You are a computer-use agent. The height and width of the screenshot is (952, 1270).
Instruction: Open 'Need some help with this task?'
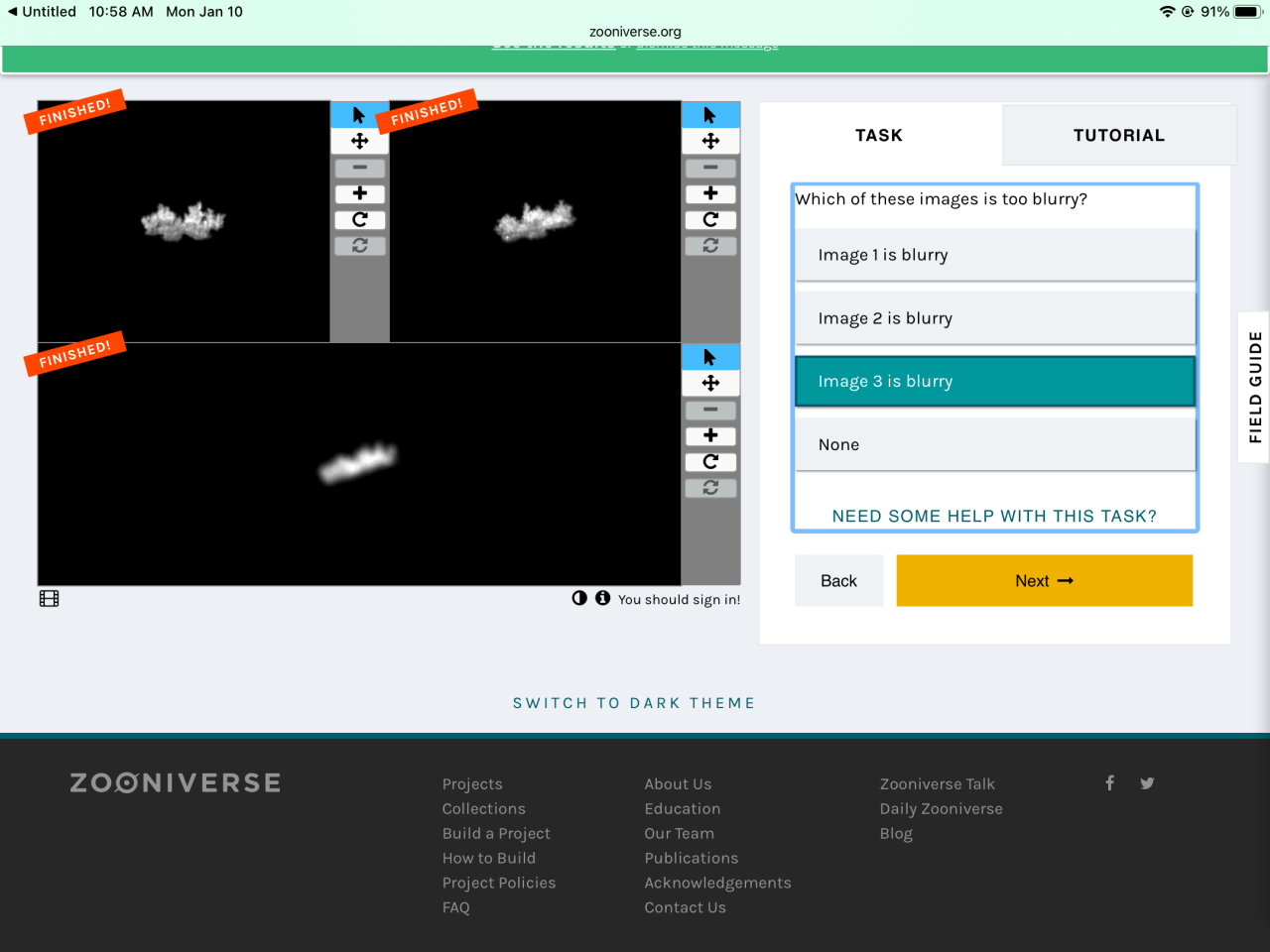994,516
